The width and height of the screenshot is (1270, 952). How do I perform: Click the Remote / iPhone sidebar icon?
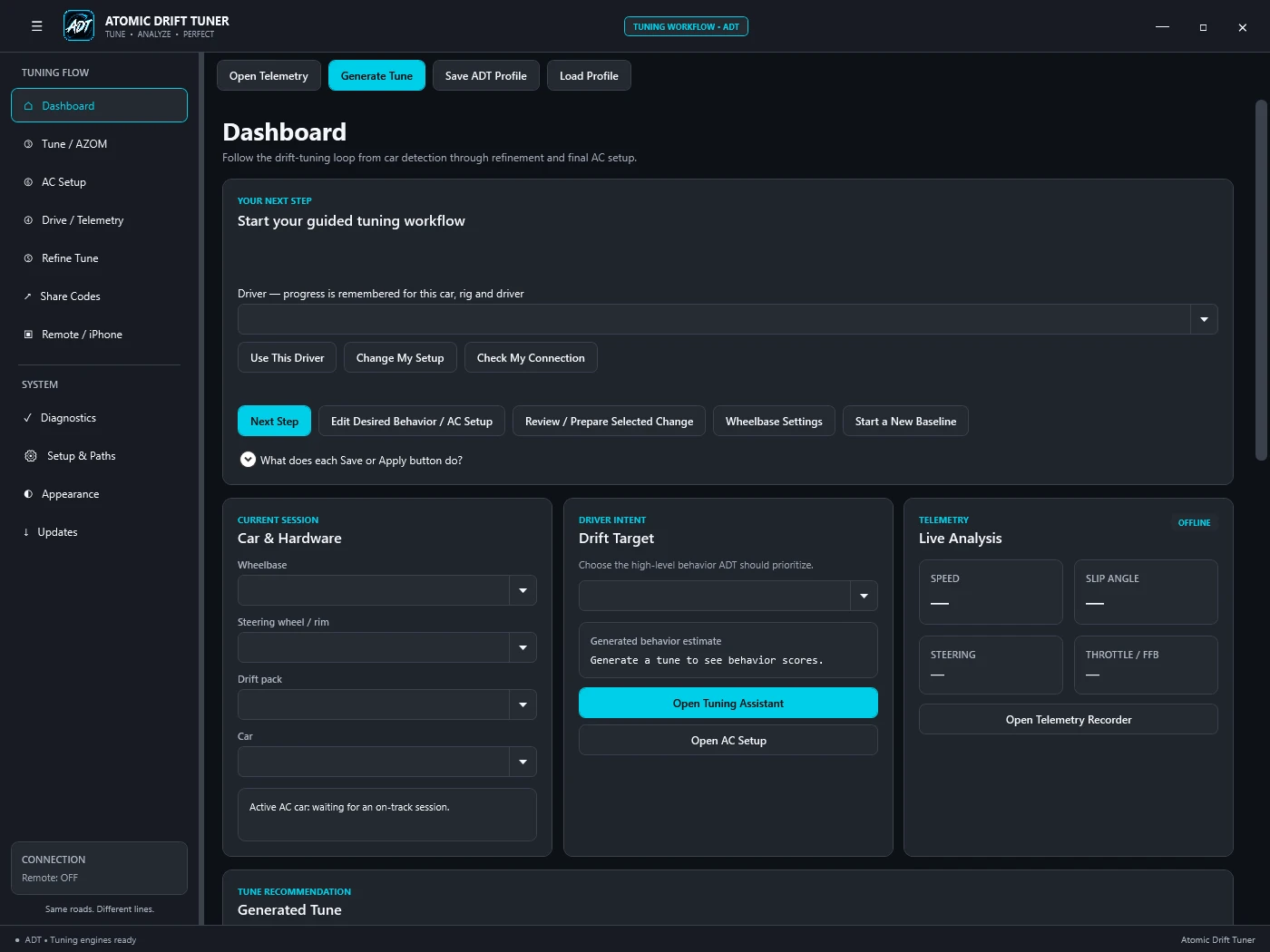(x=28, y=335)
